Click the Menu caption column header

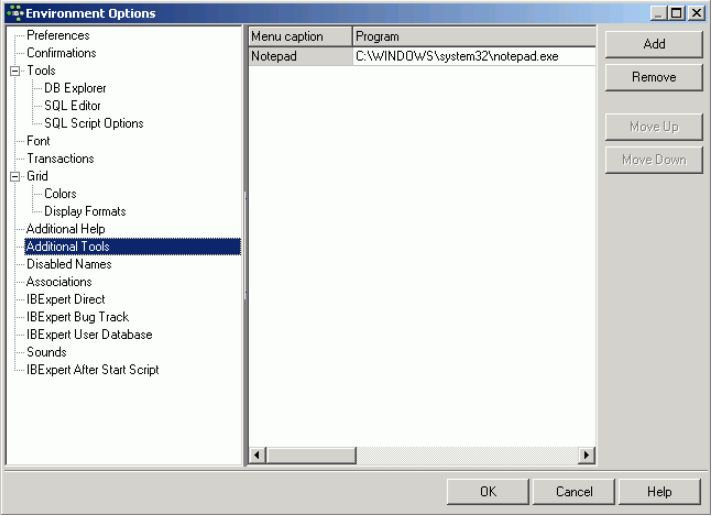point(300,37)
